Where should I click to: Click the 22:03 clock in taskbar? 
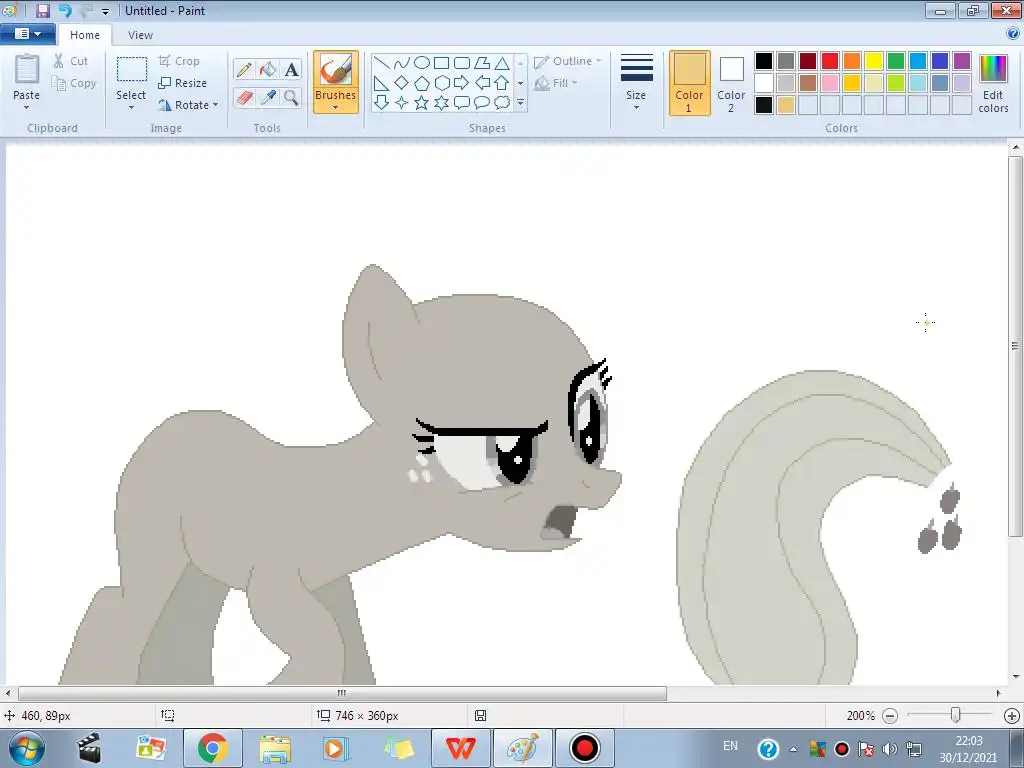click(968, 741)
